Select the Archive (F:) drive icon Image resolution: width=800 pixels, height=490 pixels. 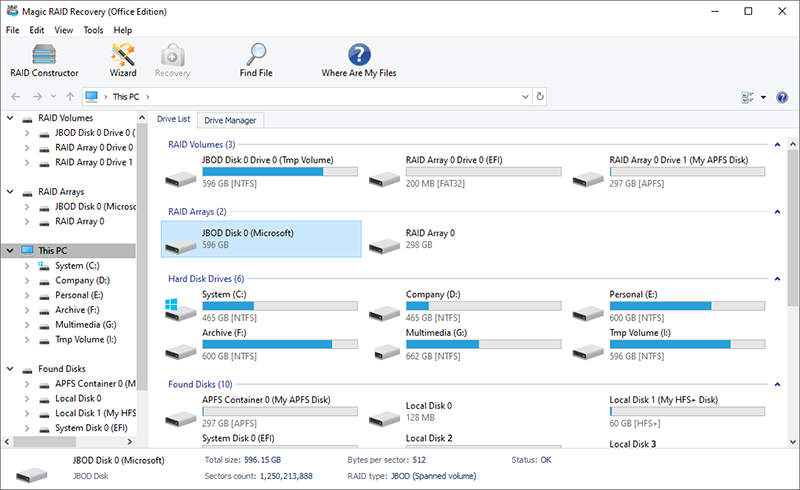pos(181,351)
